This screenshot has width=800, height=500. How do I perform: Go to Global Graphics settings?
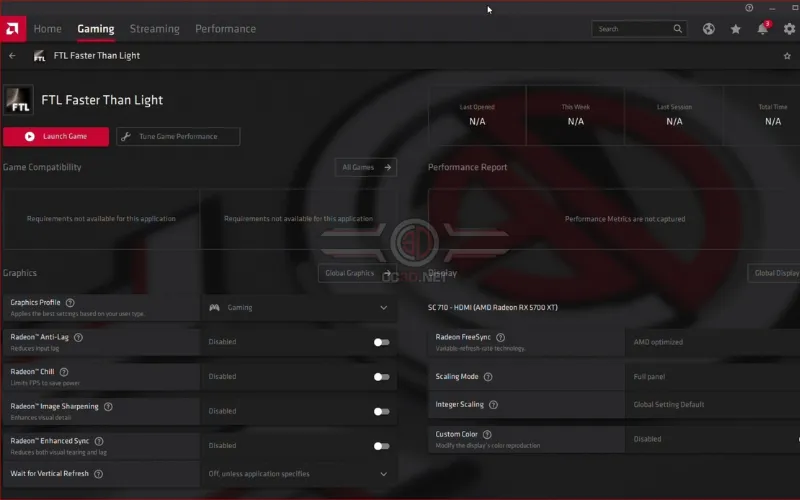point(357,273)
